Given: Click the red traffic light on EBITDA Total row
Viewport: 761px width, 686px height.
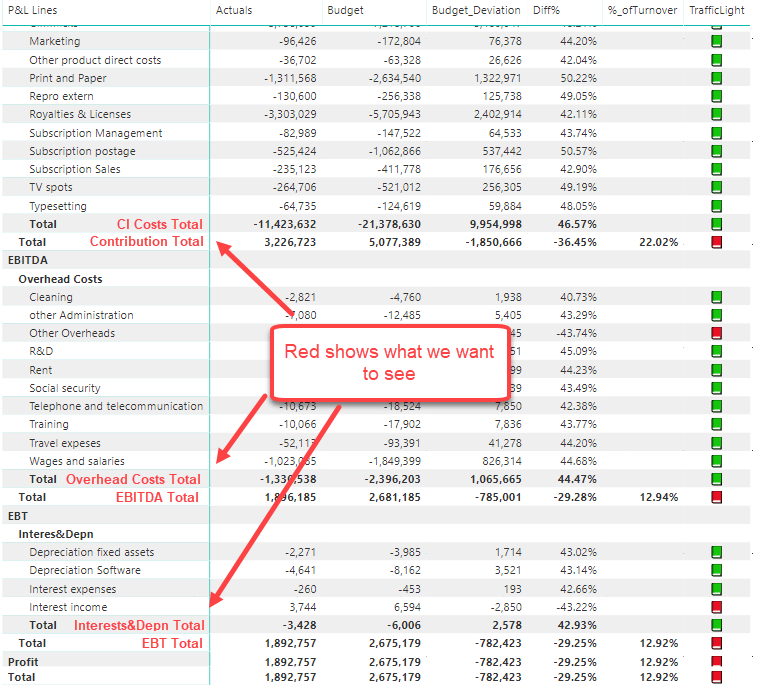Looking at the screenshot, I should coord(716,498).
